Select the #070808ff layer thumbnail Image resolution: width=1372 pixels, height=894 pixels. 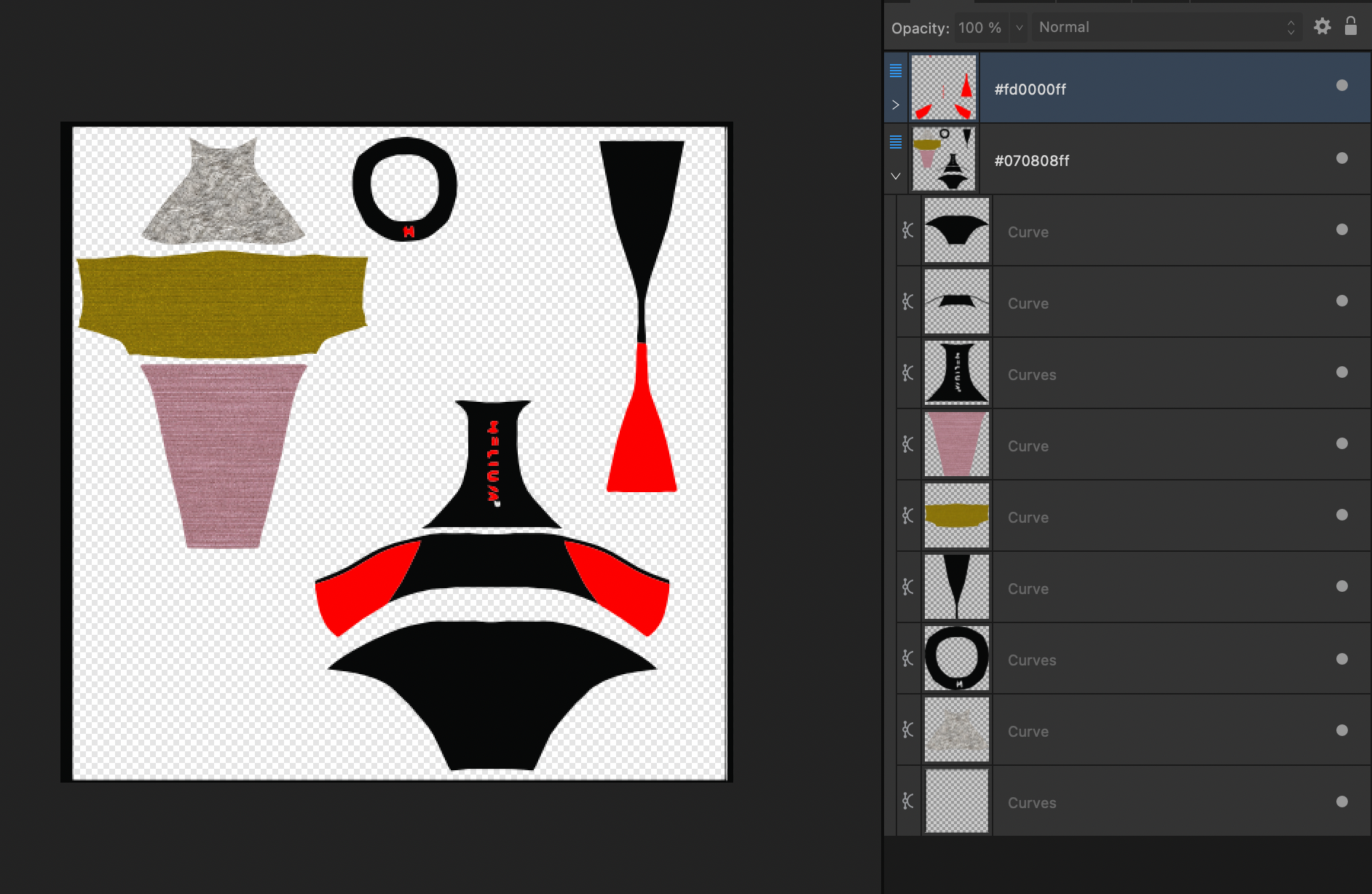click(944, 159)
